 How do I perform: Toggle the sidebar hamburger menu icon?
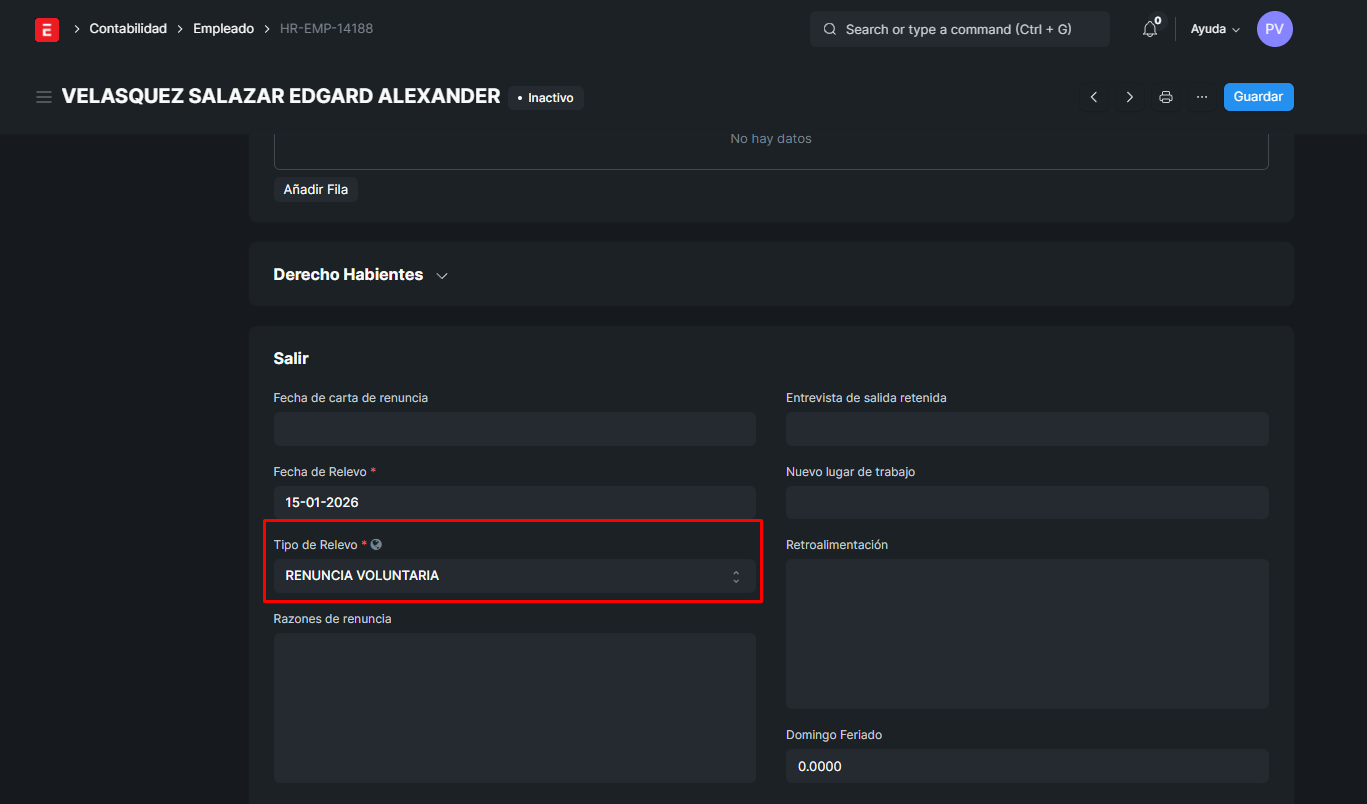(44, 97)
